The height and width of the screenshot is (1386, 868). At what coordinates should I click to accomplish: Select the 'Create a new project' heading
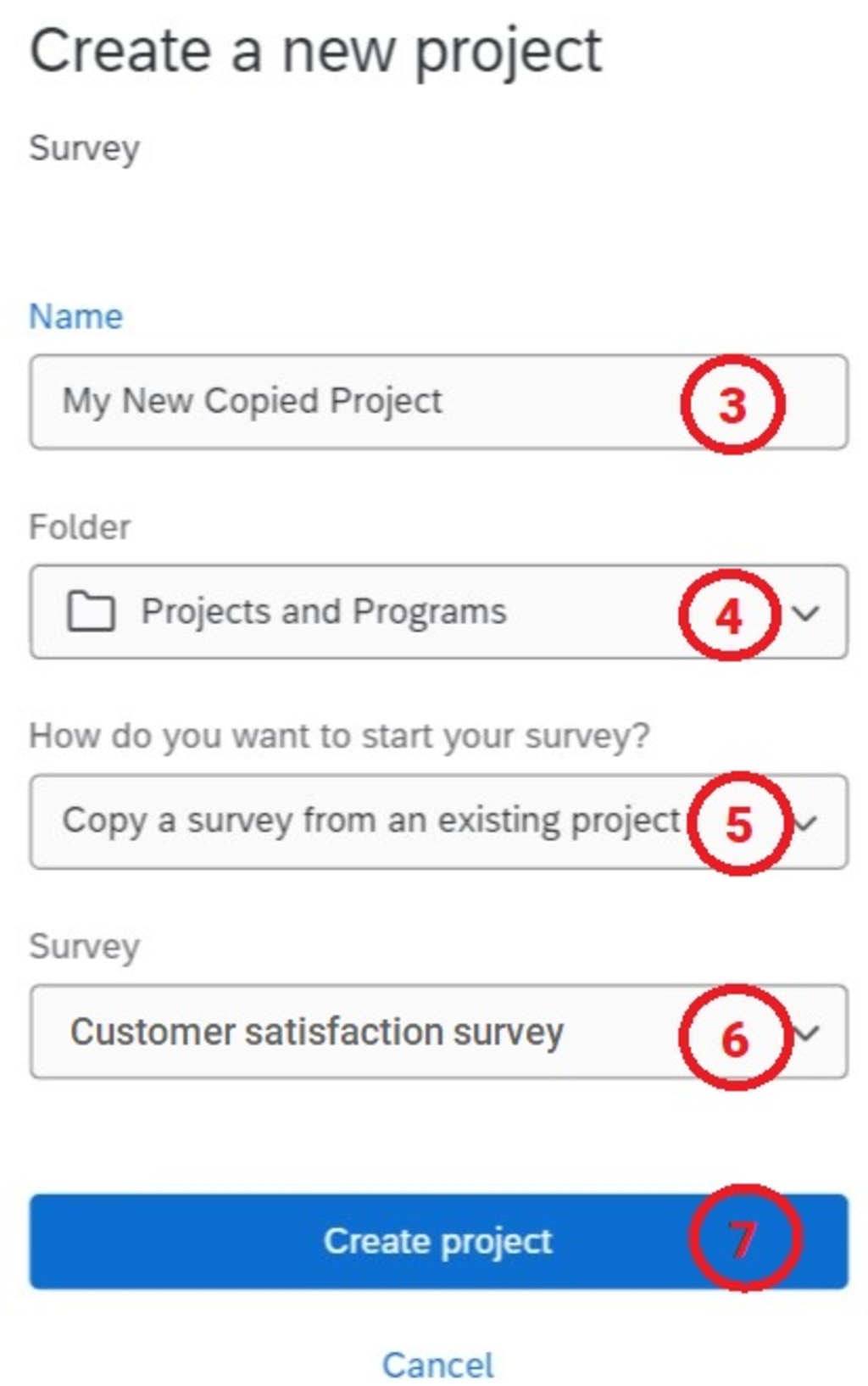pos(314,51)
